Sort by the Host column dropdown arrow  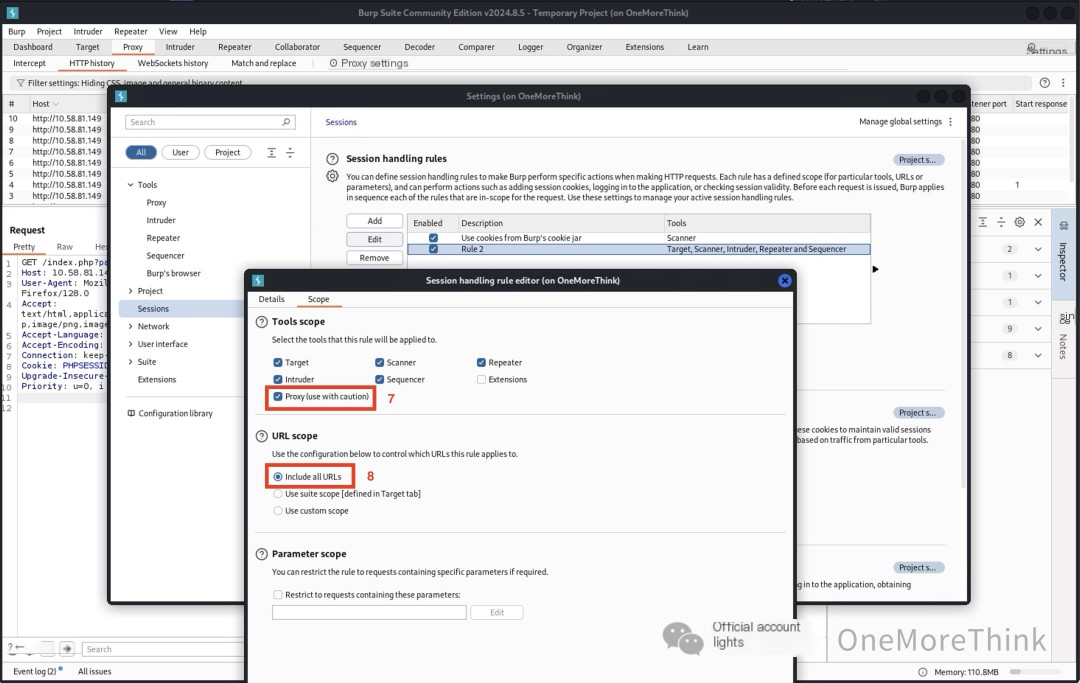(x=56, y=104)
